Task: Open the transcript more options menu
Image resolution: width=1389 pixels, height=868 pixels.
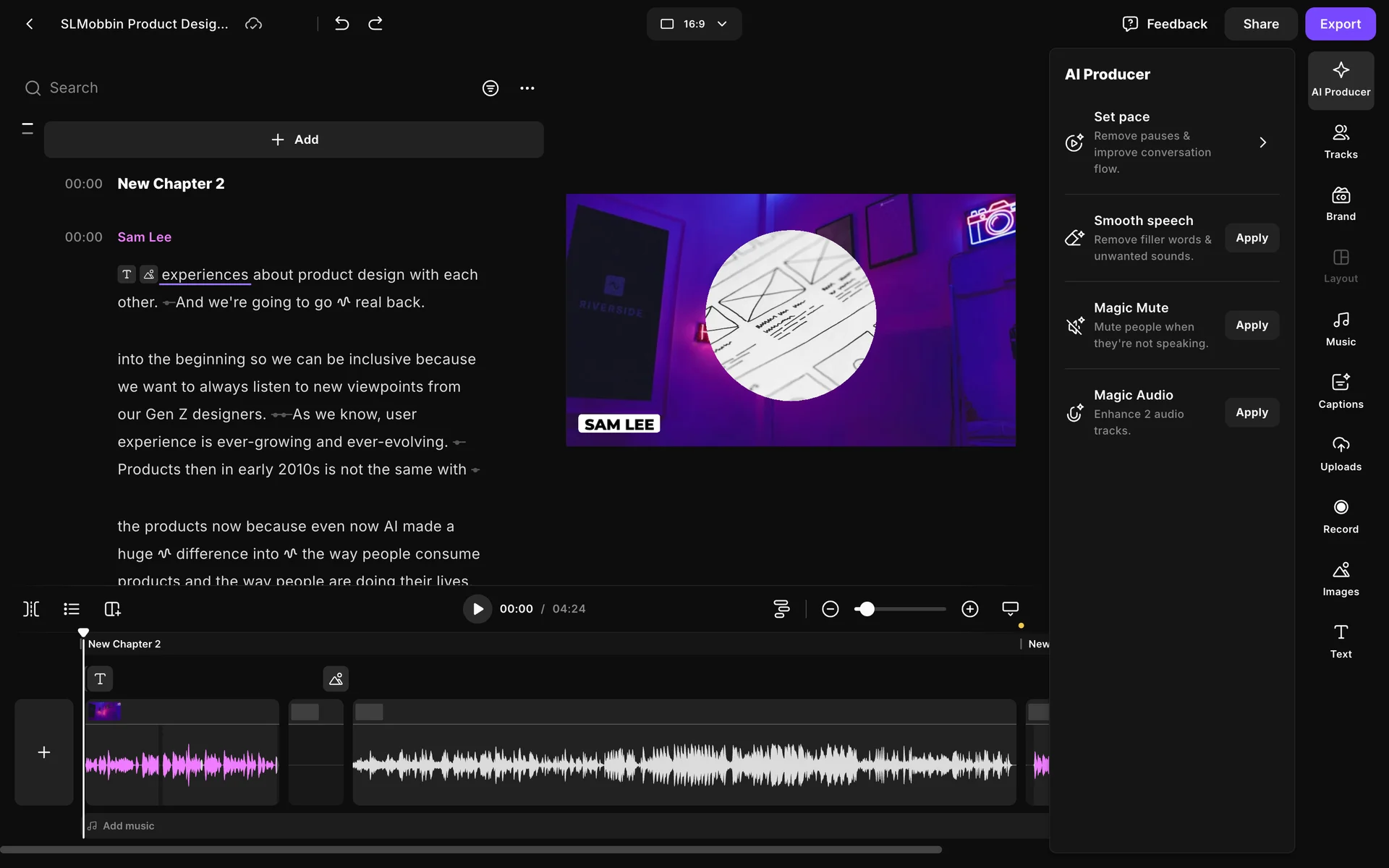Action: click(527, 88)
